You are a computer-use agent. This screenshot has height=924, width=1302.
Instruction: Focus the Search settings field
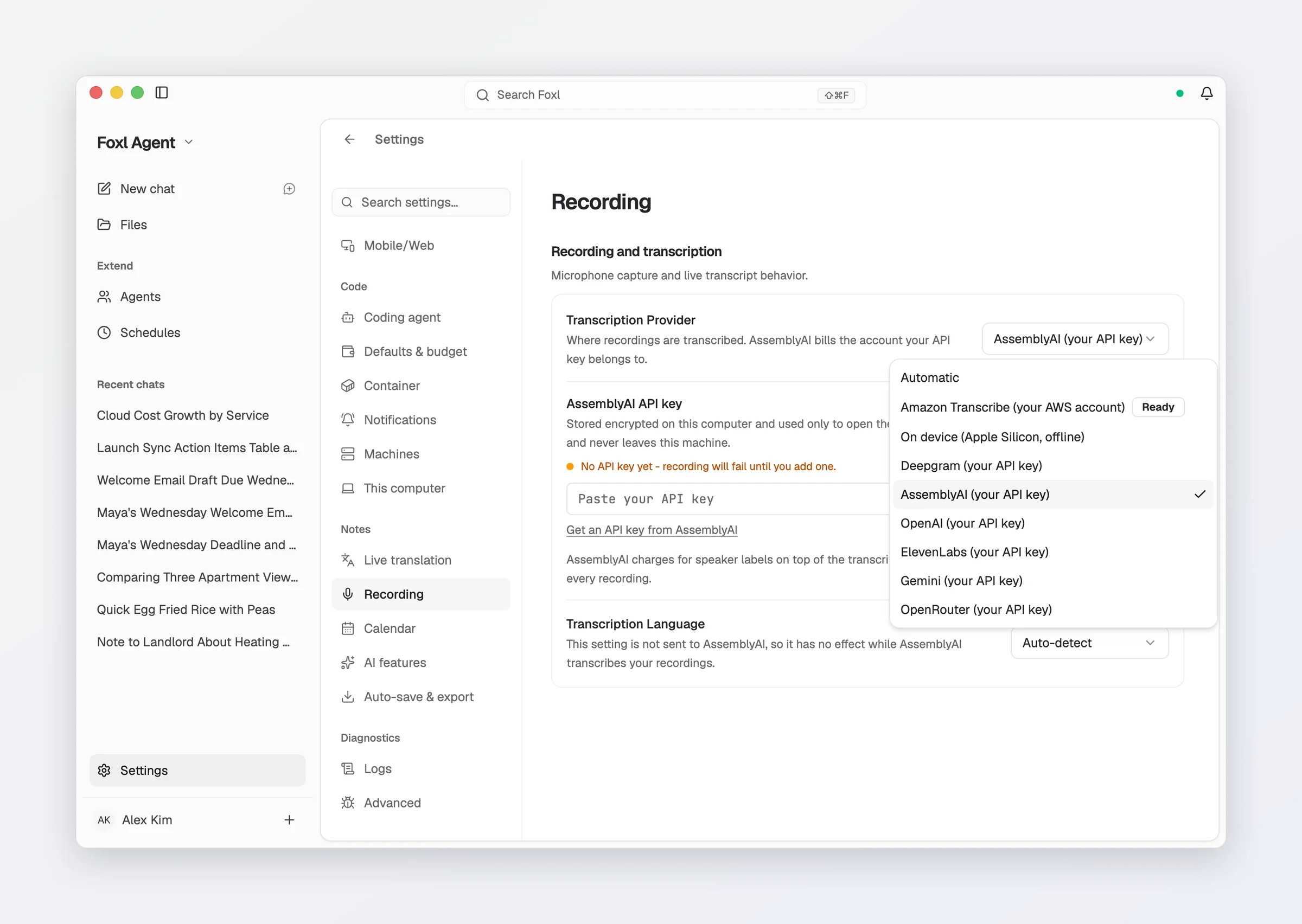pyautogui.click(x=420, y=203)
